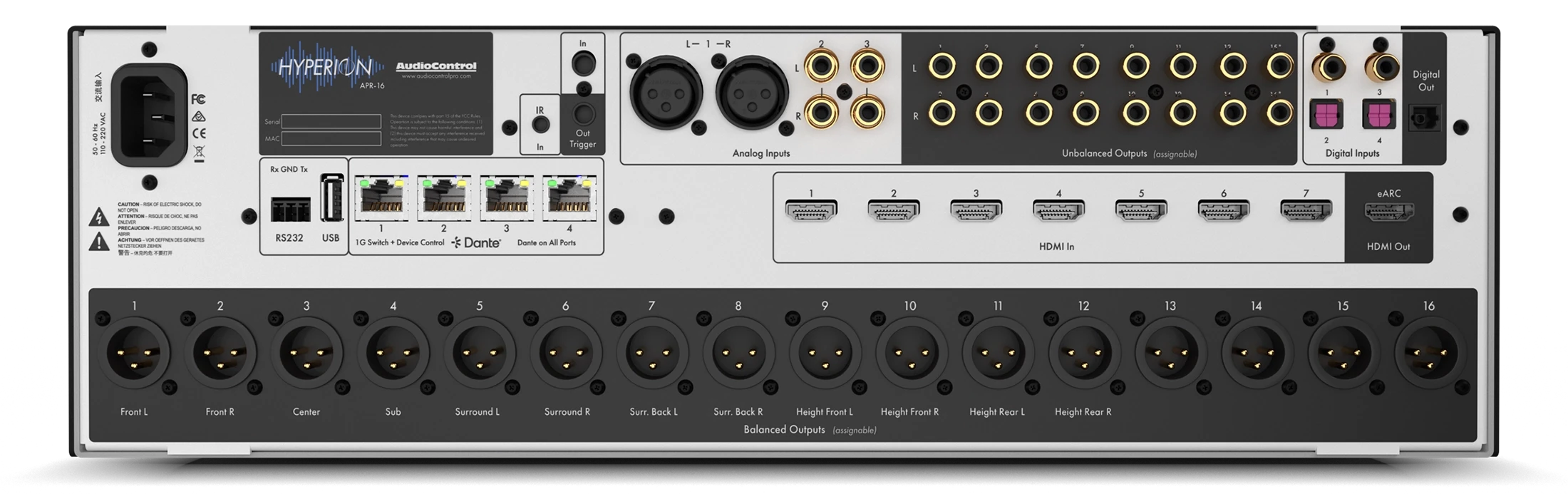1568x494 pixels.
Task: Click the 'Dante on All Ports' text
Action: pos(547,243)
